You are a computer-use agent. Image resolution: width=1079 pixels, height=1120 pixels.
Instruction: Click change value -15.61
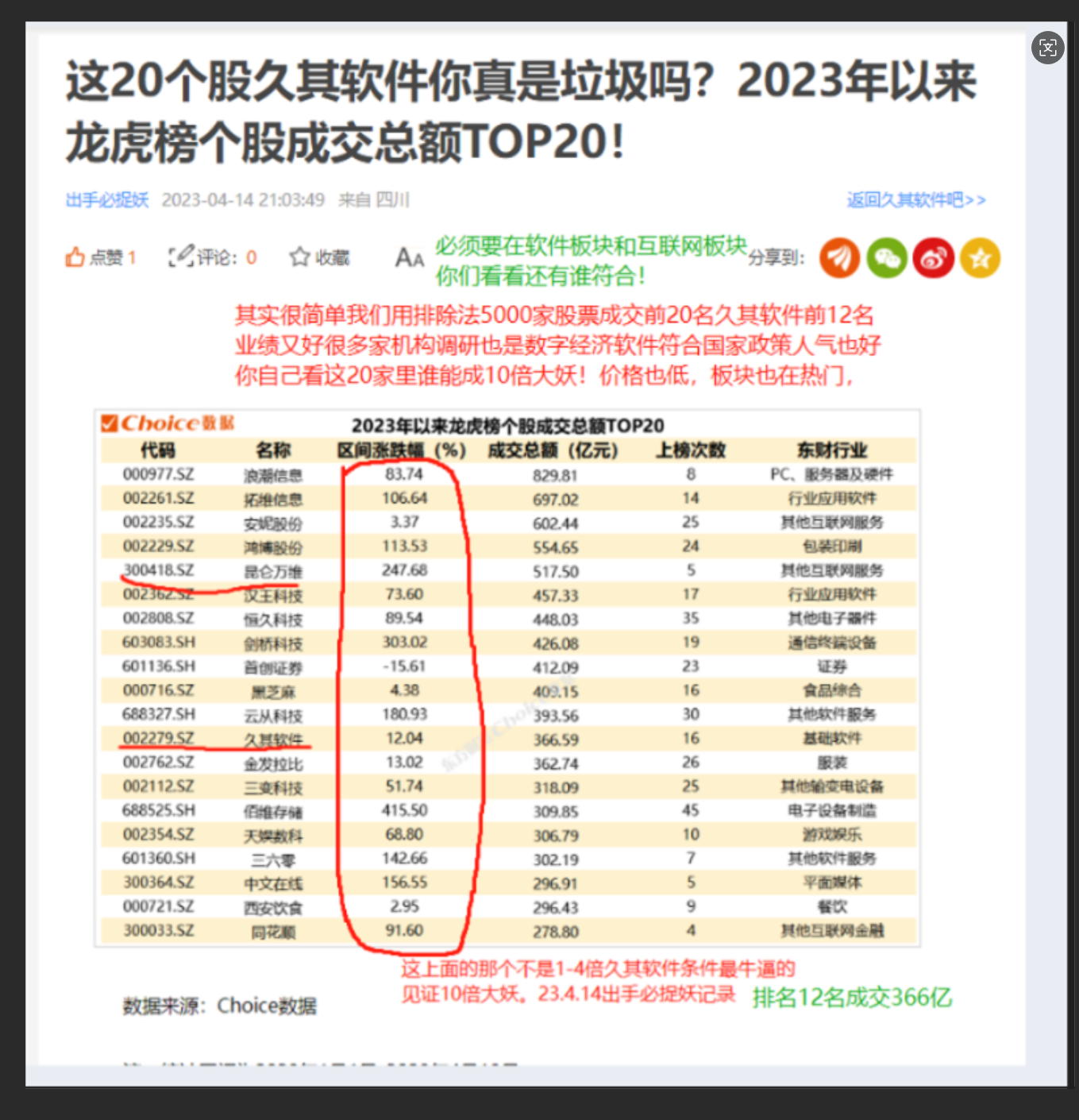pyautogui.click(x=404, y=666)
